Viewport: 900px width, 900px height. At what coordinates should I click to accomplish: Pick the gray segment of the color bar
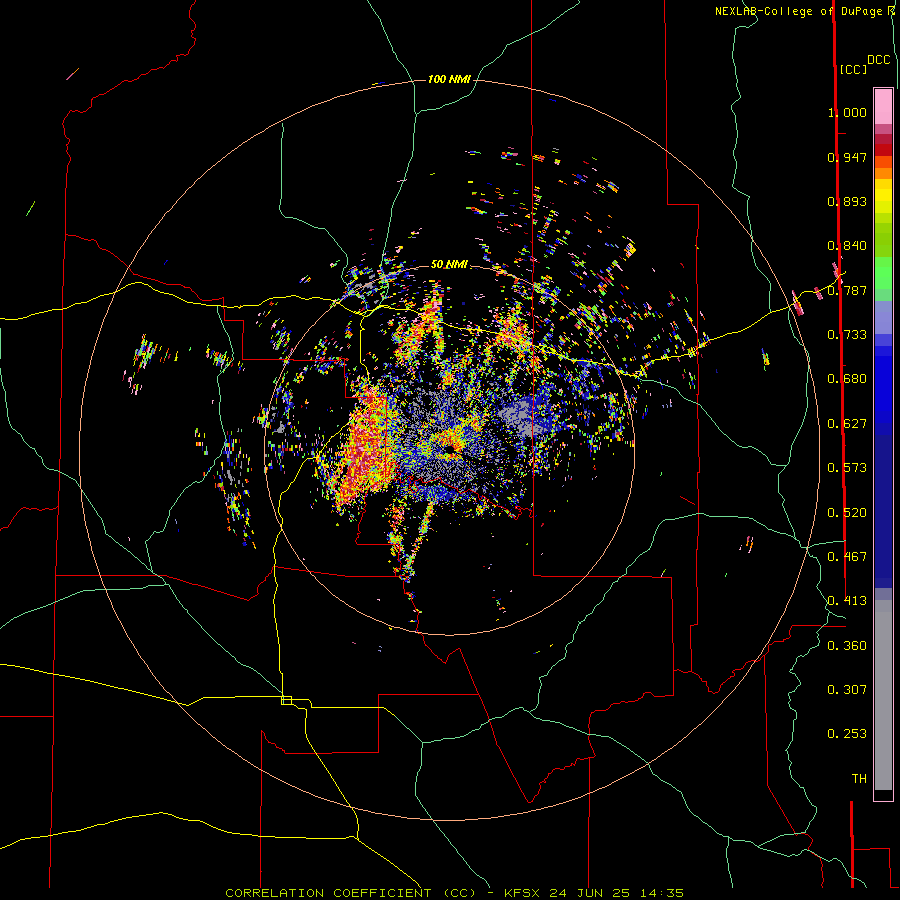pyautogui.click(x=883, y=695)
